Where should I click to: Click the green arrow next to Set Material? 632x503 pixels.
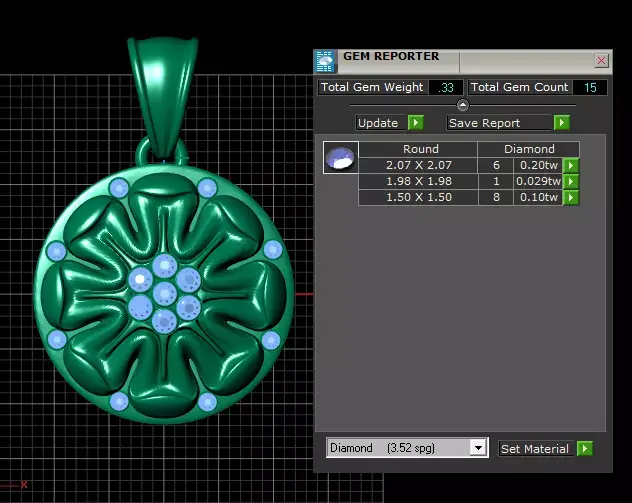click(x=584, y=448)
